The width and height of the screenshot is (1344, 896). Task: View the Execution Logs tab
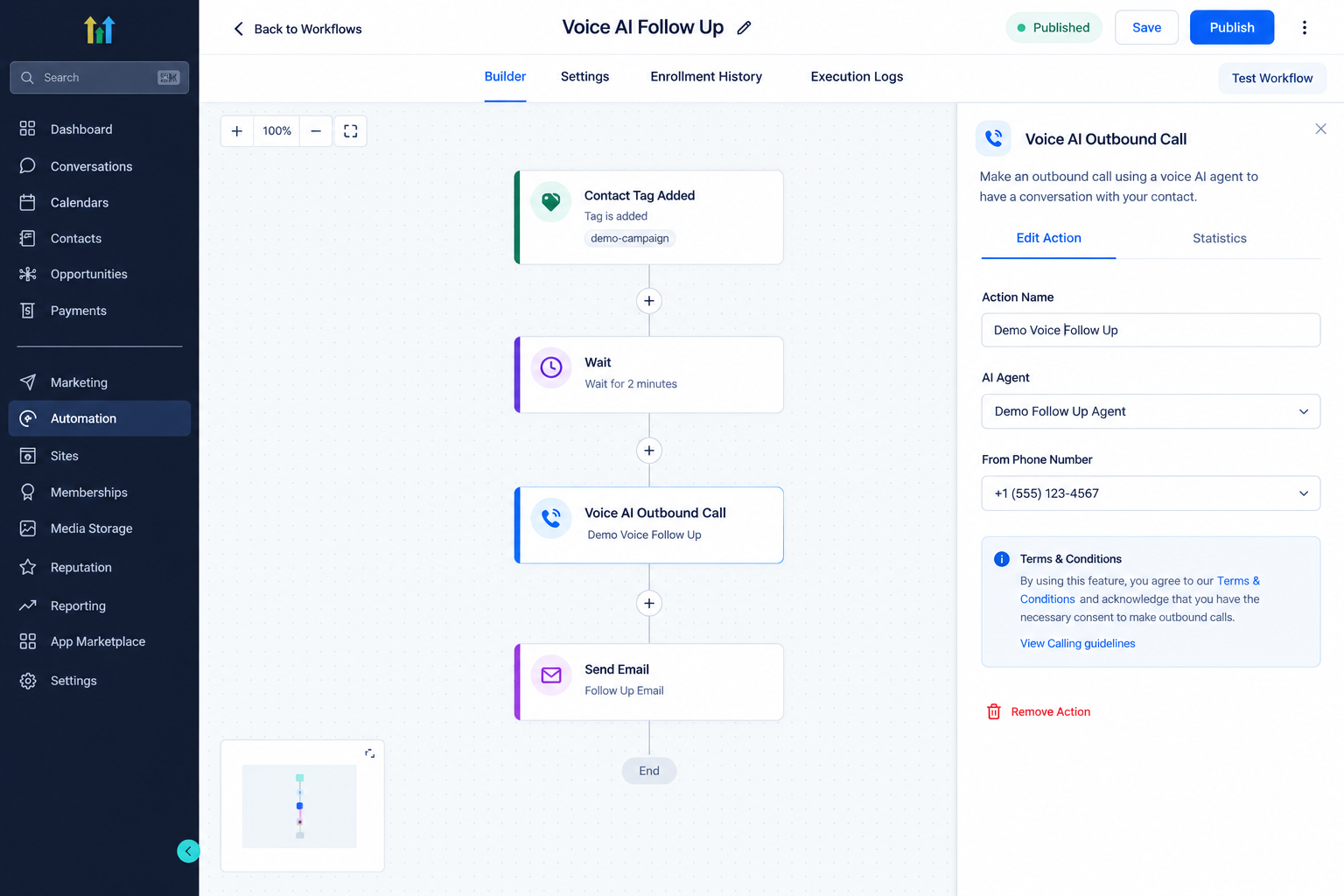(857, 77)
